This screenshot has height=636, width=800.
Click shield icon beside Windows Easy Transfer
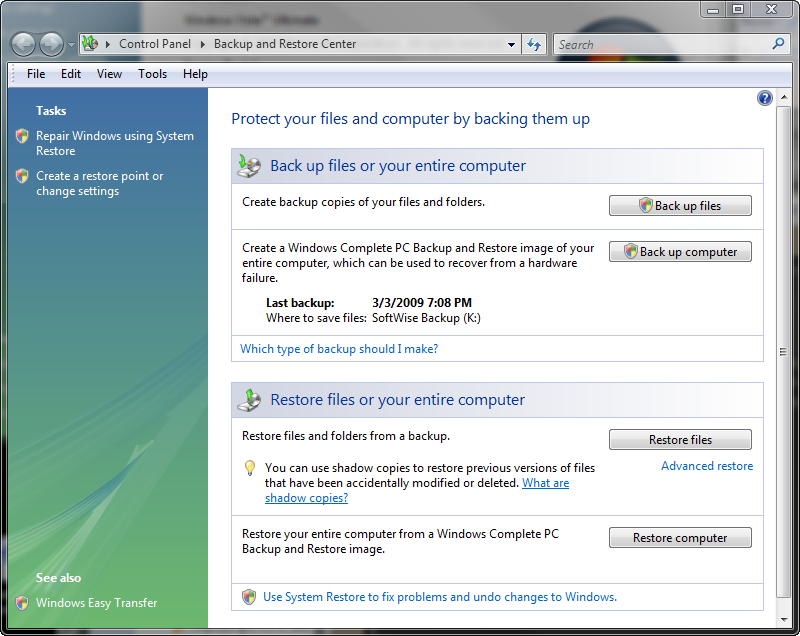(22, 603)
